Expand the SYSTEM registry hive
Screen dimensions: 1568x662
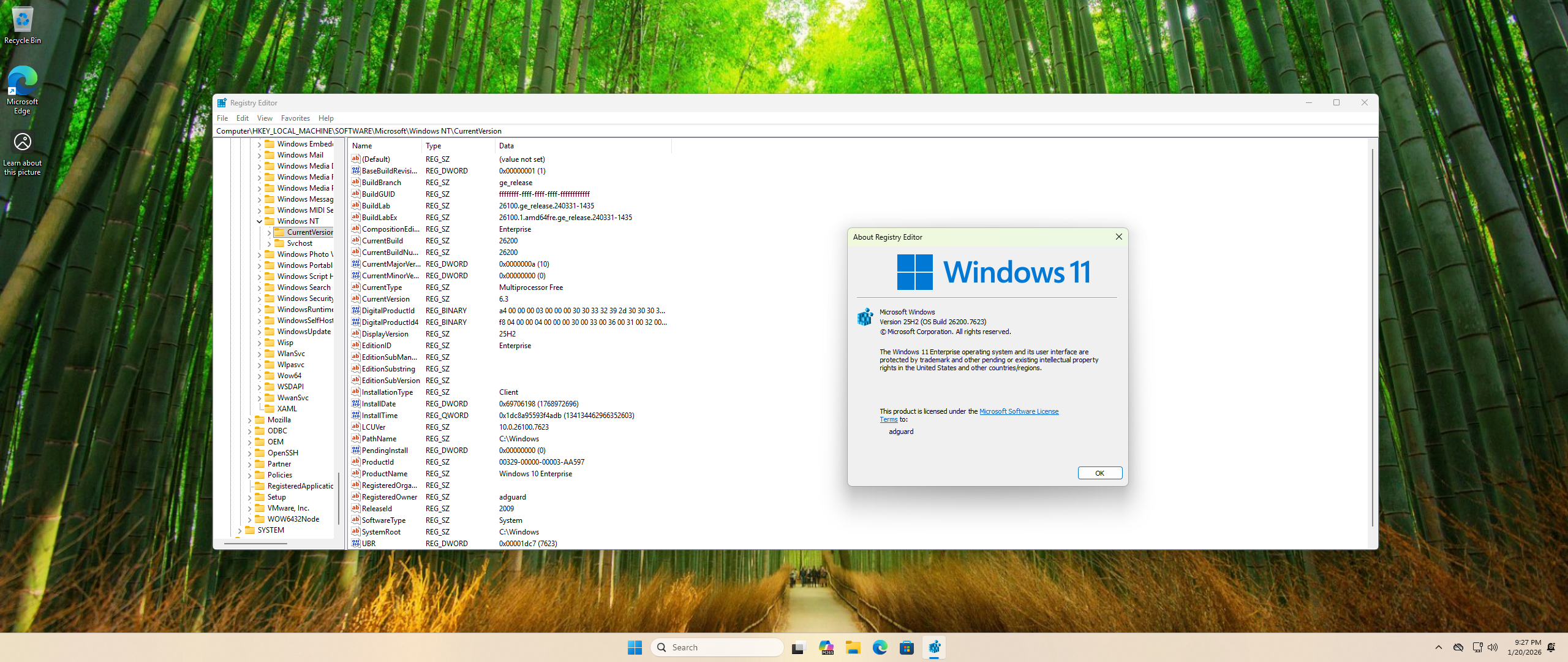(x=239, y=530)
